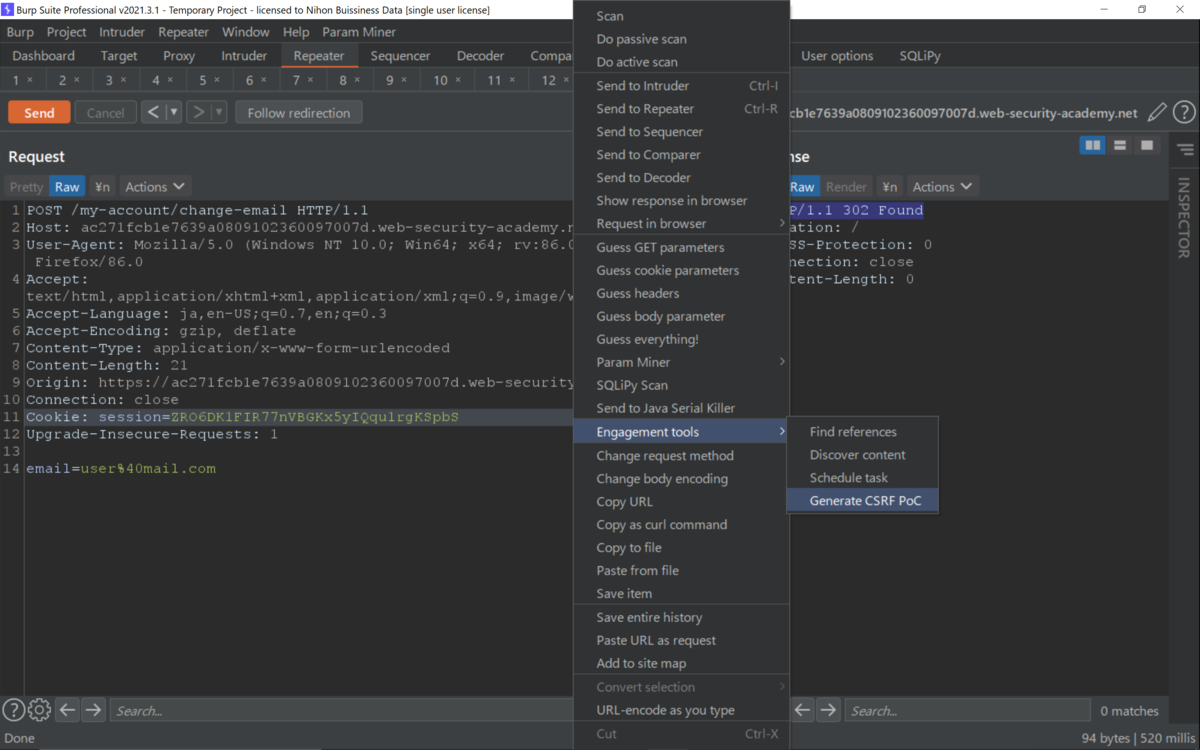Switch to side-by-side request/response layout
Screen dimensions: 1200x750
coord(1093,146)
